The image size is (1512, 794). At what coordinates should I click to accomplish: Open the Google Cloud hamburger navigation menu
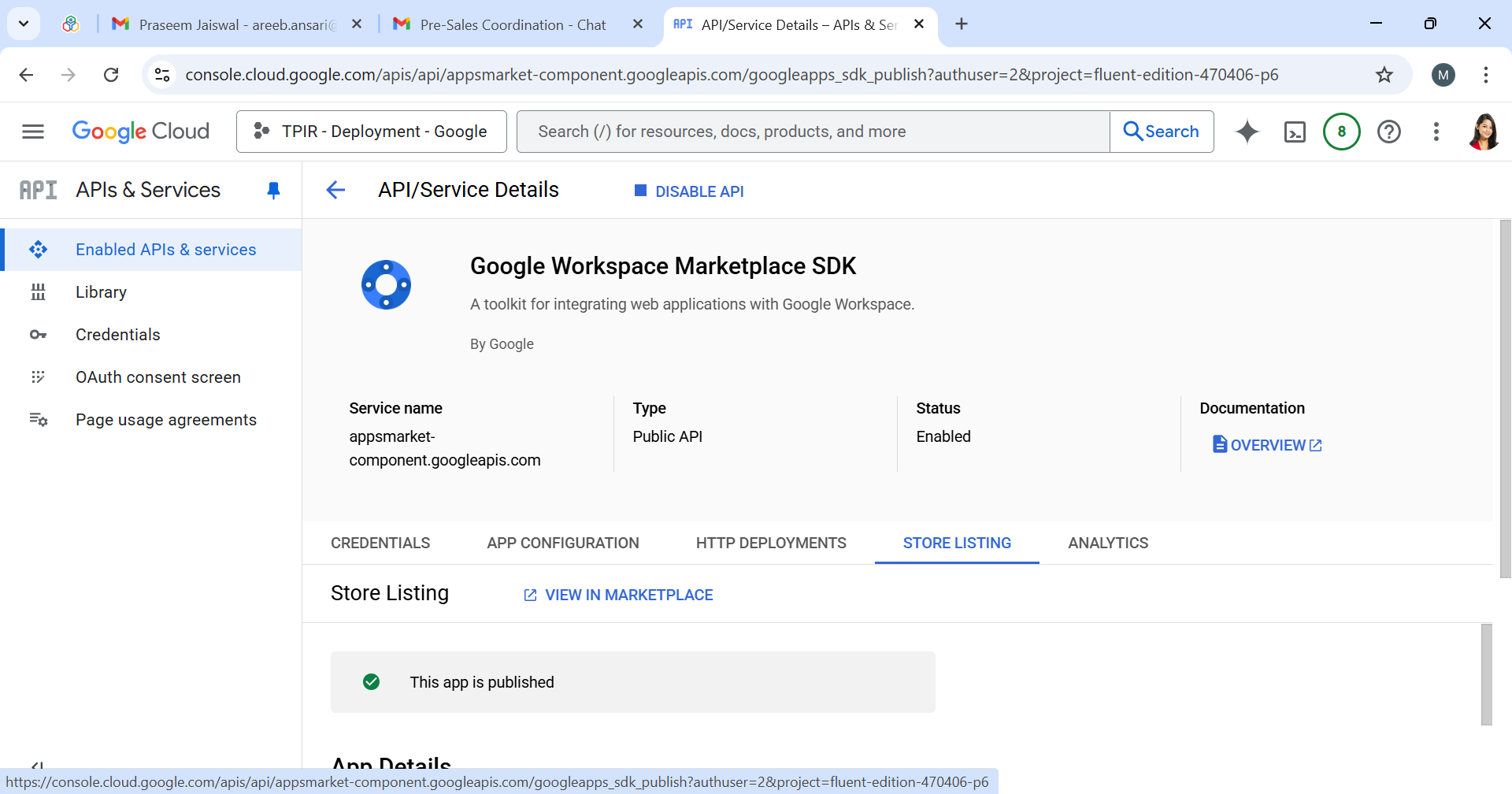33,132
